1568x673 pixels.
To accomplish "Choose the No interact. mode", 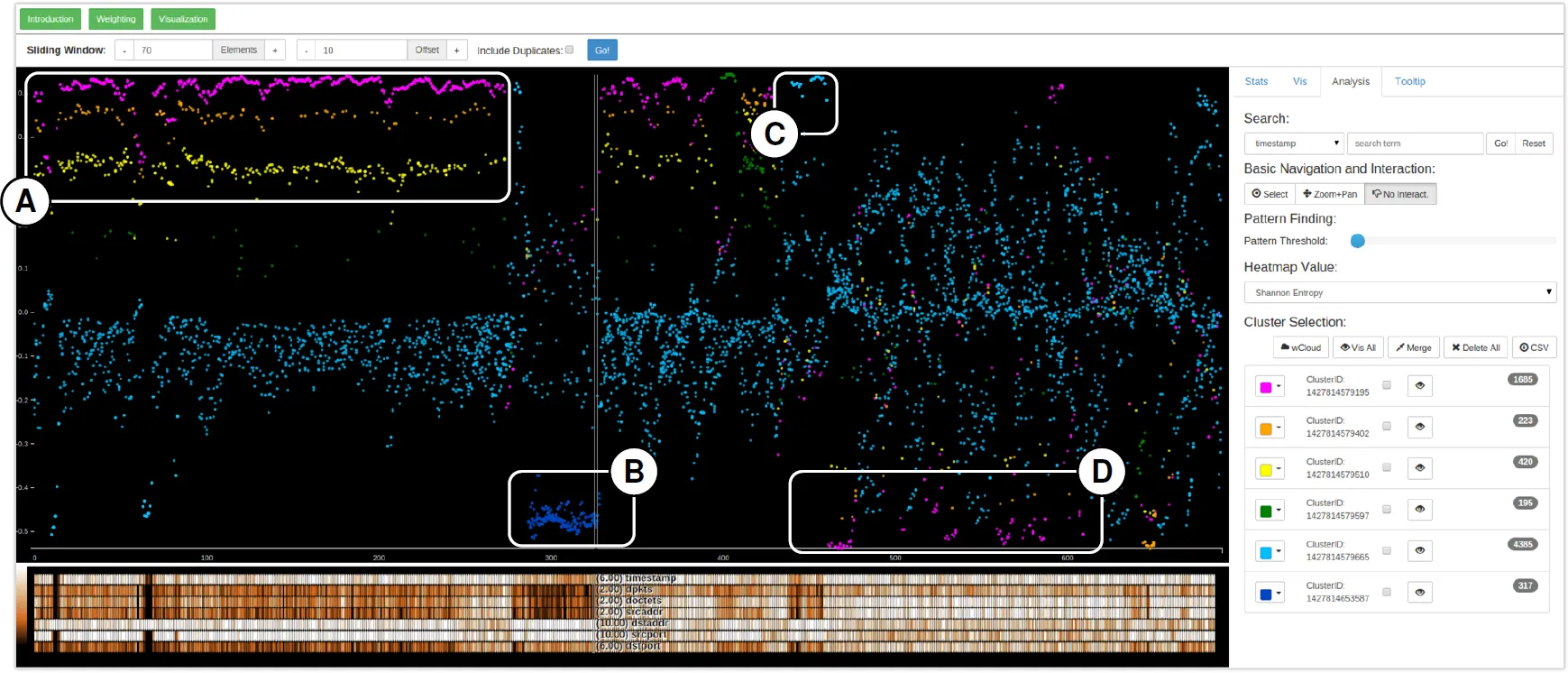I will click(1400, 194).
